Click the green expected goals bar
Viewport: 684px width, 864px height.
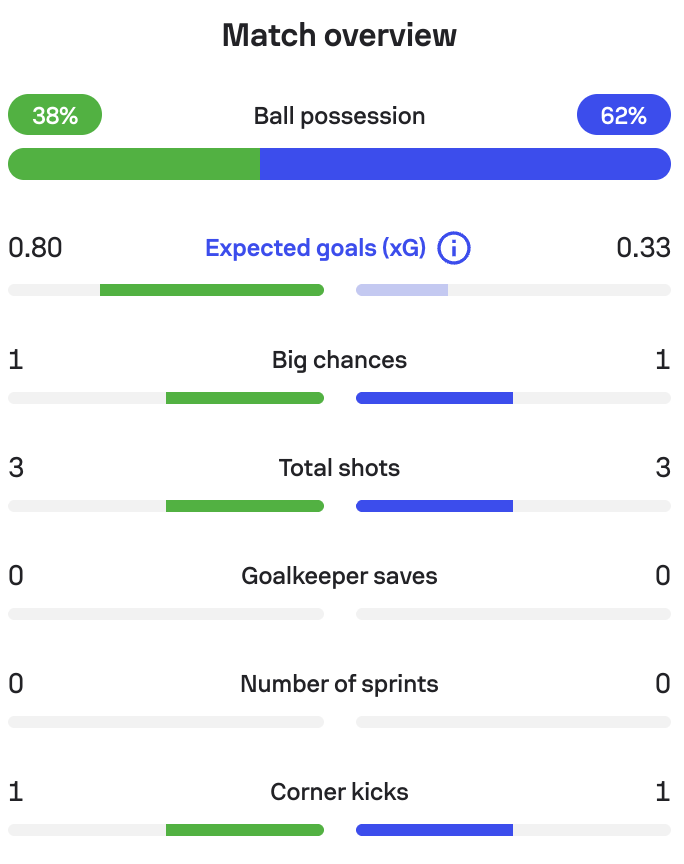click(x=212, y=290)
